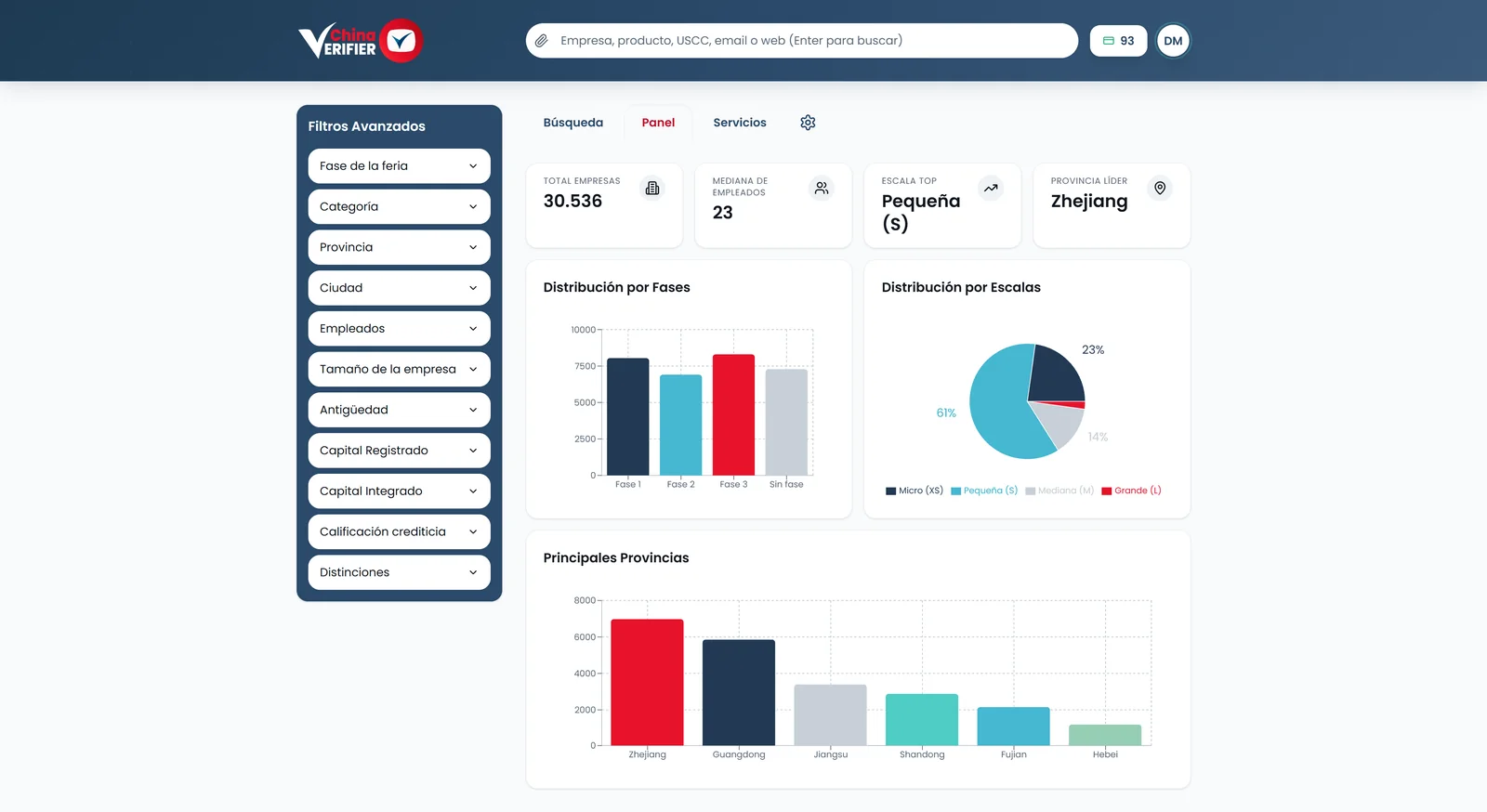Screen dimensions: 1487x812
Task: Open the Calificación crediticia dropdown
Action: (x=399, y=531)
